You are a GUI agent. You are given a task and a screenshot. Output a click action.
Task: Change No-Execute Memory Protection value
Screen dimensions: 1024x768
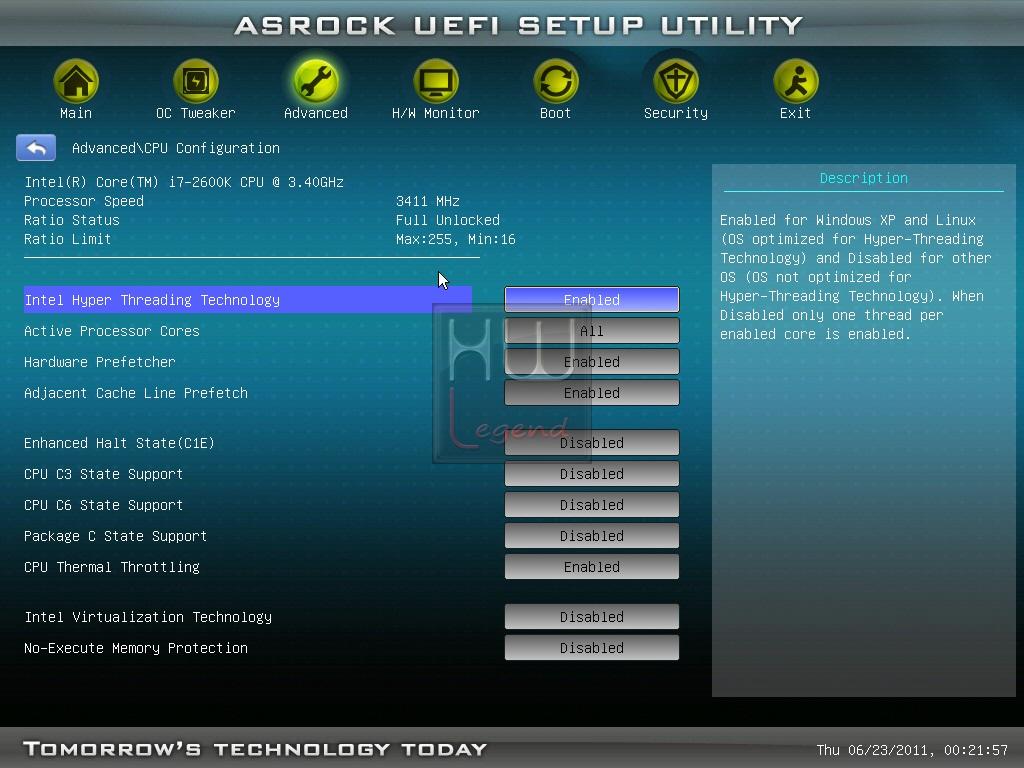click(x=592, y=648)
